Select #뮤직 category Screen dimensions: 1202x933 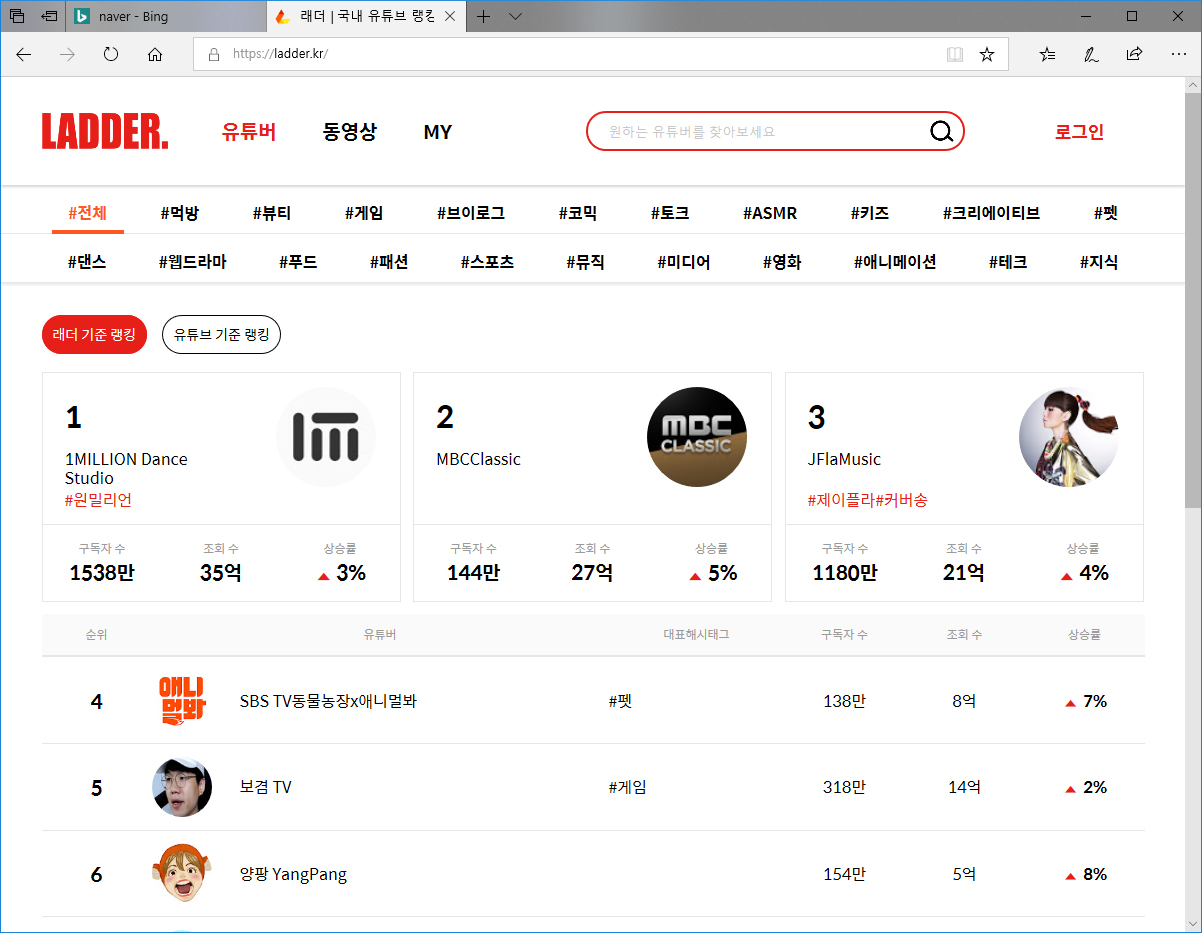coord(585,262)
